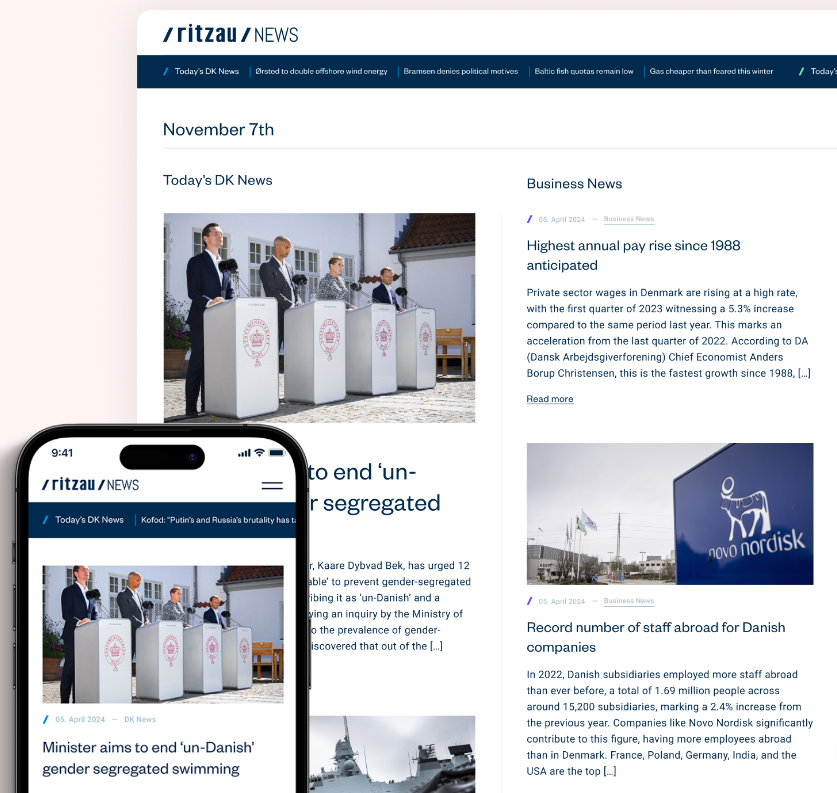Open 'Baltic fish quotas remain low' ticker item
The image size is (837, 793).
click(584, 72)
